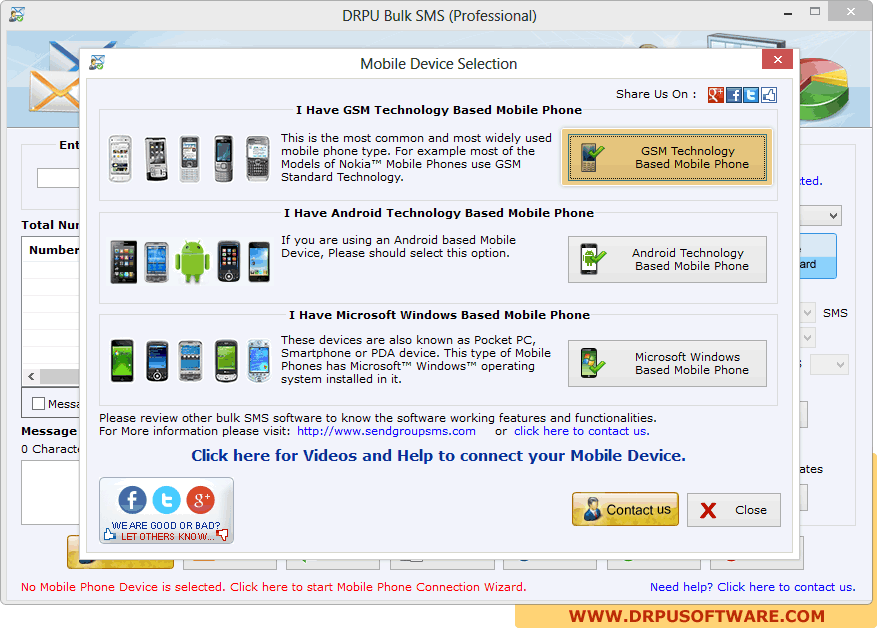This screenshot has height=628, width=877.
Task: Click the Facebook share icon at top
Action: click(733, 95)
